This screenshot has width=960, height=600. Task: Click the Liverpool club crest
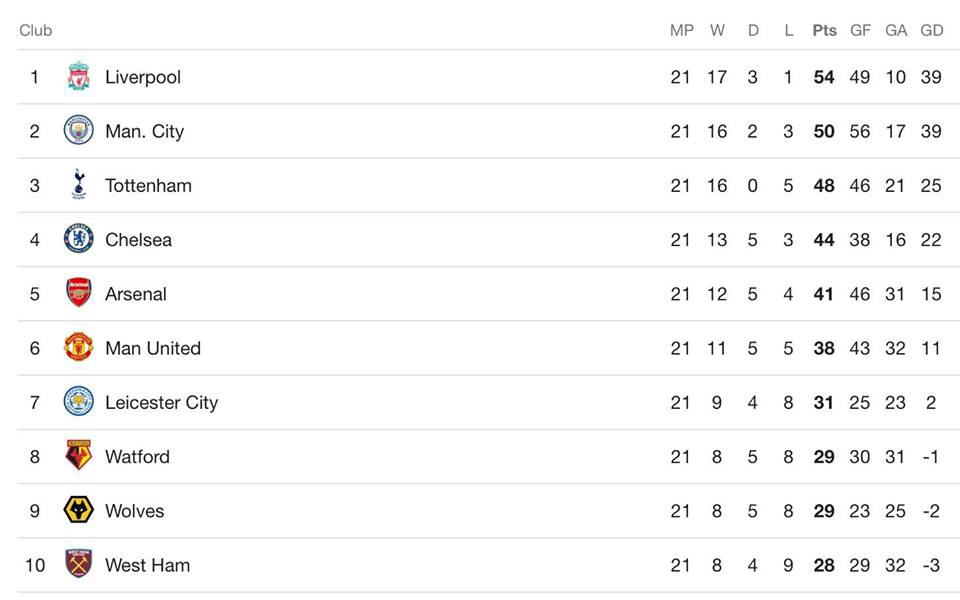[78, 77]
